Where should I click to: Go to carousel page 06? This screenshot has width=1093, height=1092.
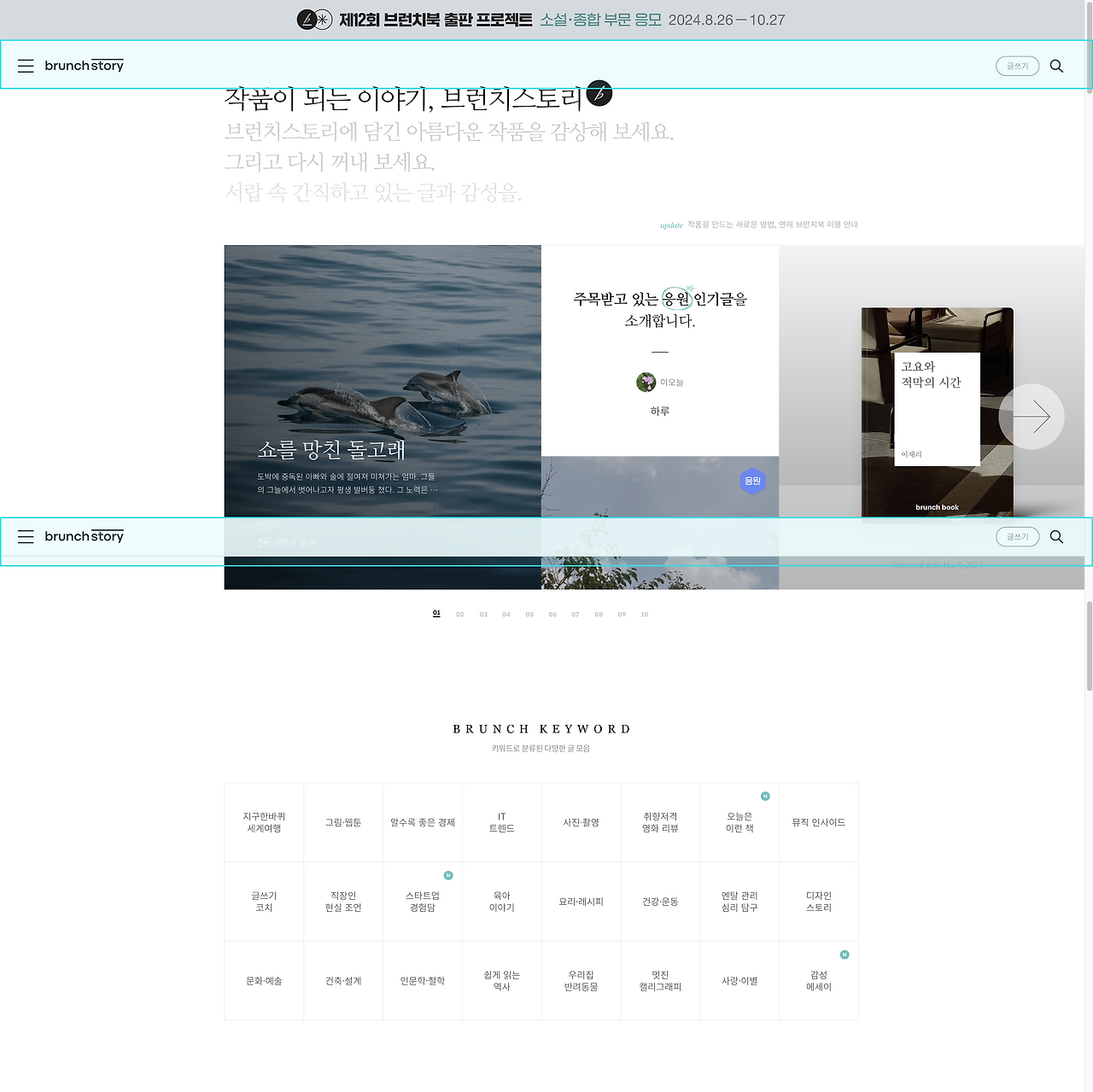552,615
